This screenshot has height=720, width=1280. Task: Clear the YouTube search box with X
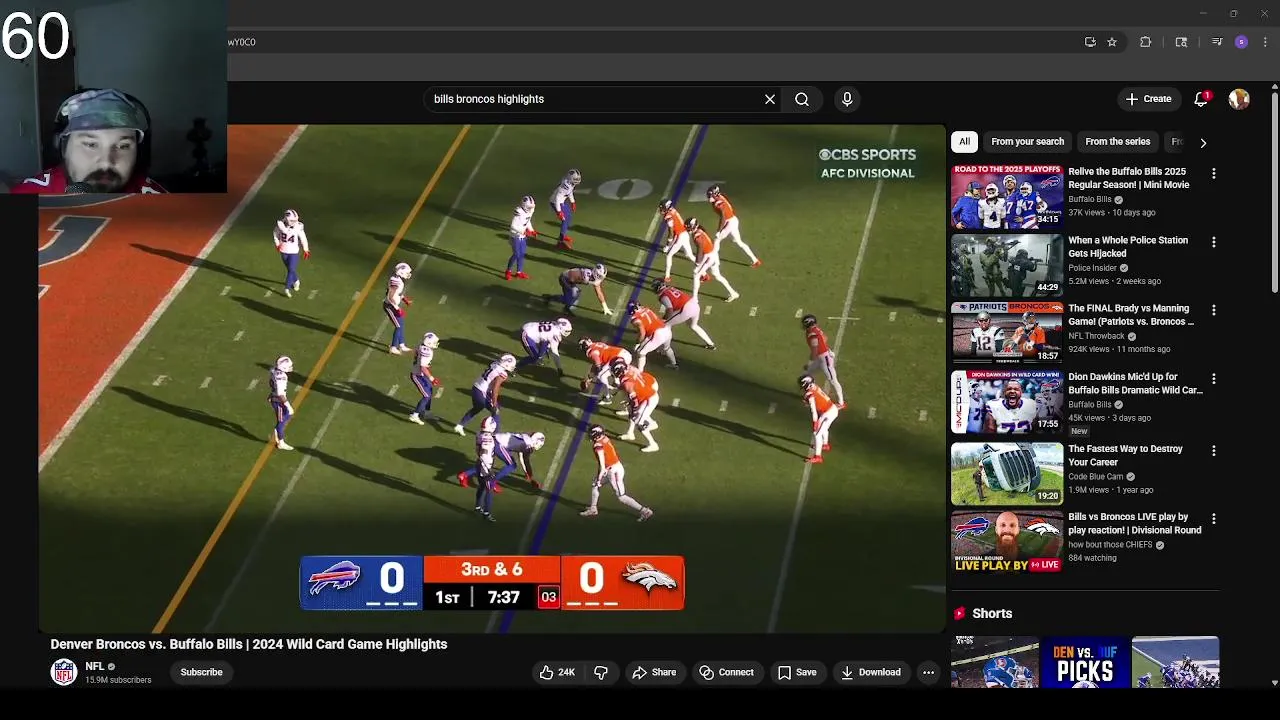coord(770,99)
